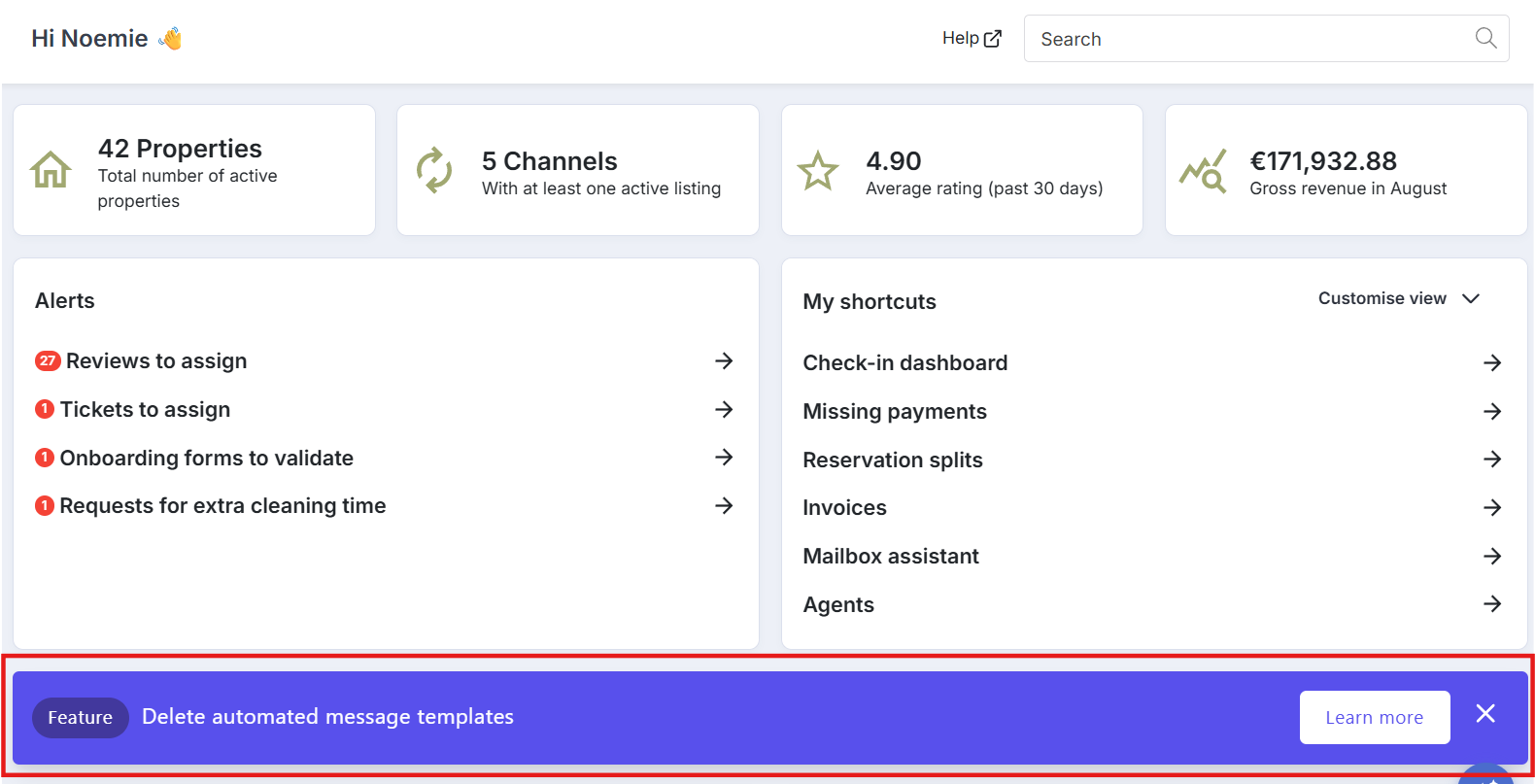Click the Alerts heading
This screenshot has height=784, width=1535.
tap(65, 301)
